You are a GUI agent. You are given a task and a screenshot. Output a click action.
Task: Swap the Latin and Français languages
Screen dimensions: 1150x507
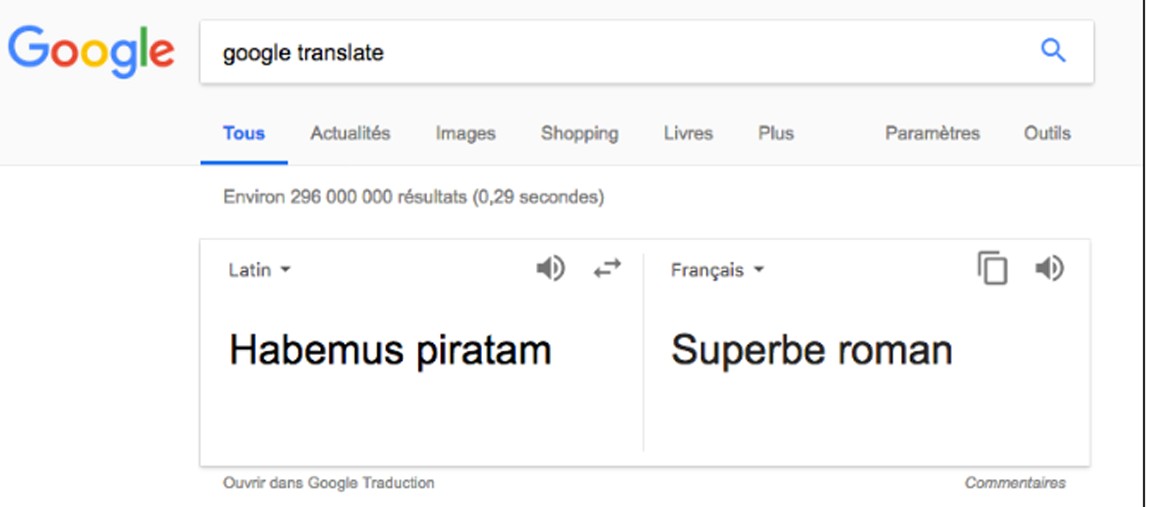[607, 269]
